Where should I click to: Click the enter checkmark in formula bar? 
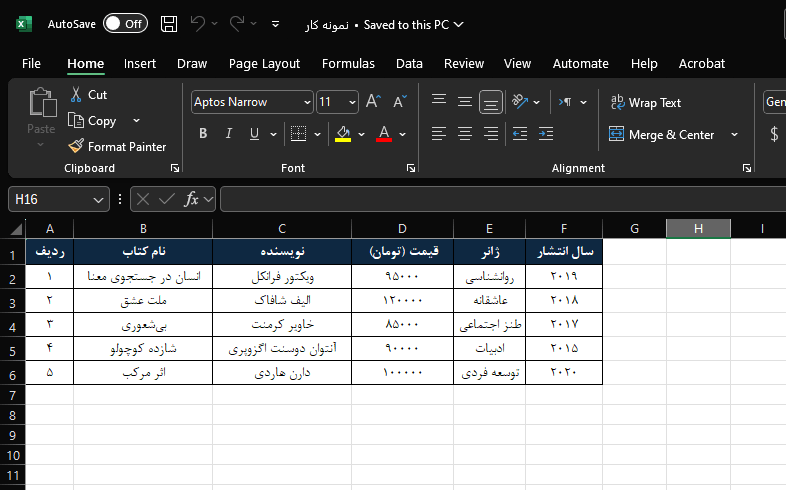[x=166, y=199]
